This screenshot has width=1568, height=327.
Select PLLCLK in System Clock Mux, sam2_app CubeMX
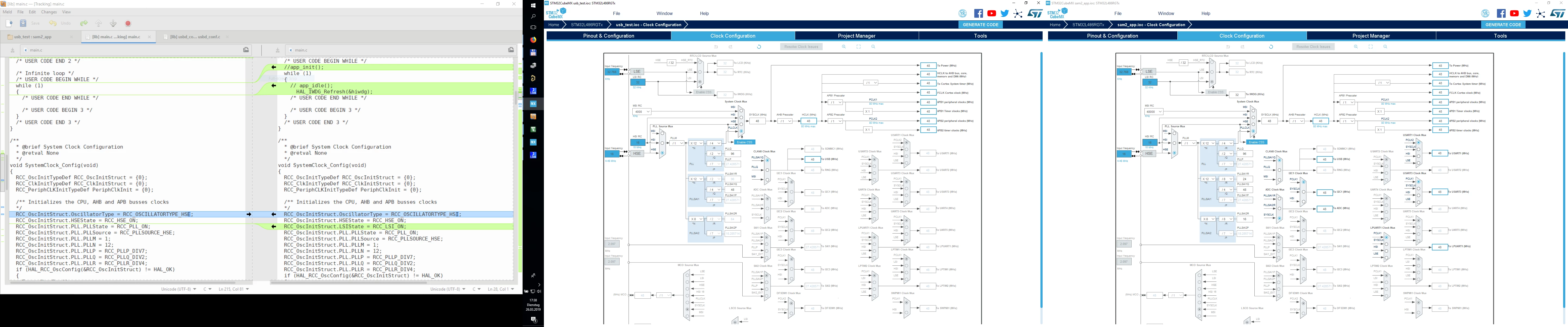1253,131
